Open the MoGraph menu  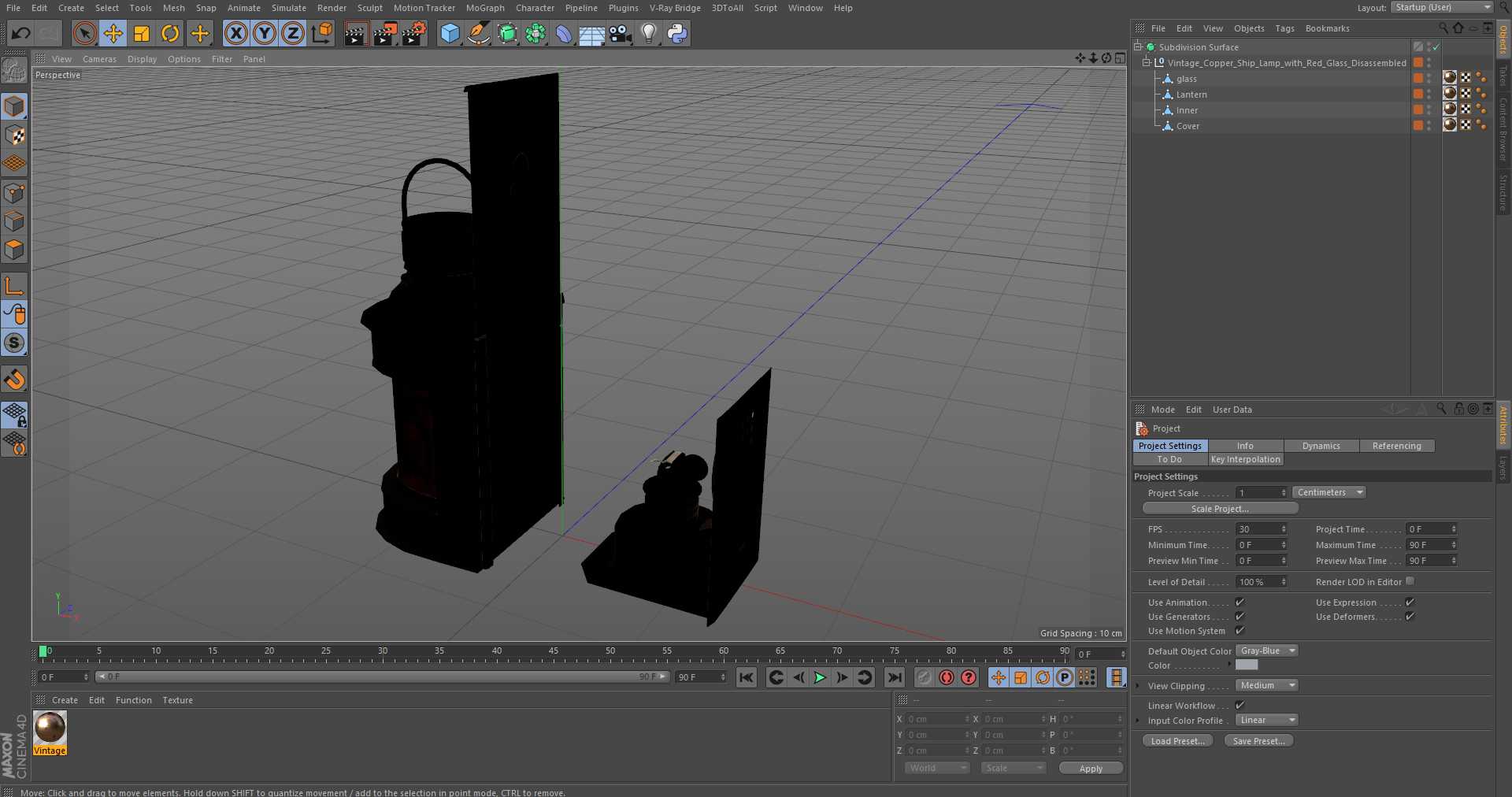tap(485, 8)
